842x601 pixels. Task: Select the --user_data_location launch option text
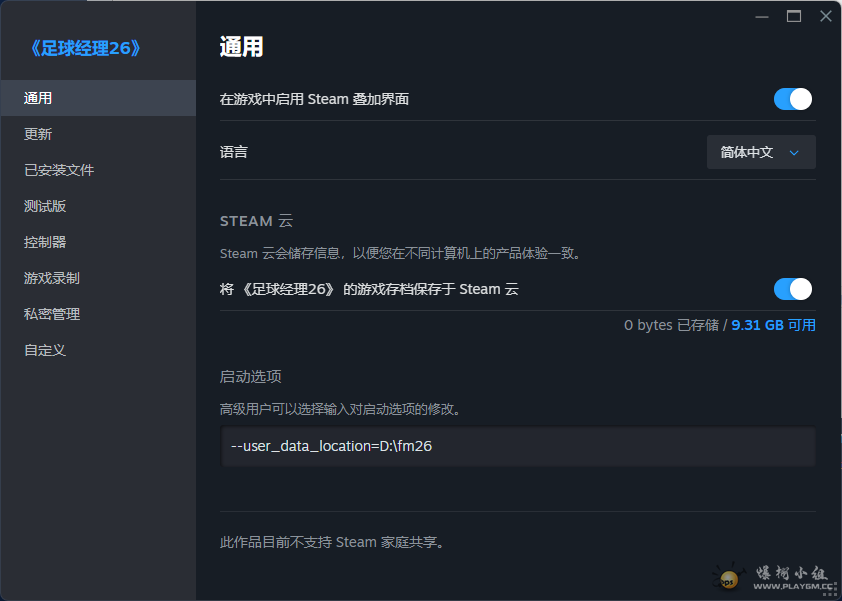(x=330, y=446)
